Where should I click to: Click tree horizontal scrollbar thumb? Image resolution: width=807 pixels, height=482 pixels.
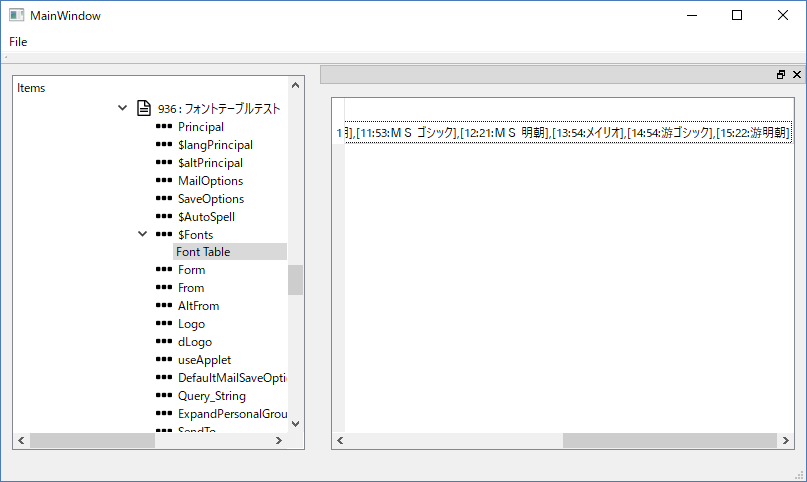click(93, 440)
